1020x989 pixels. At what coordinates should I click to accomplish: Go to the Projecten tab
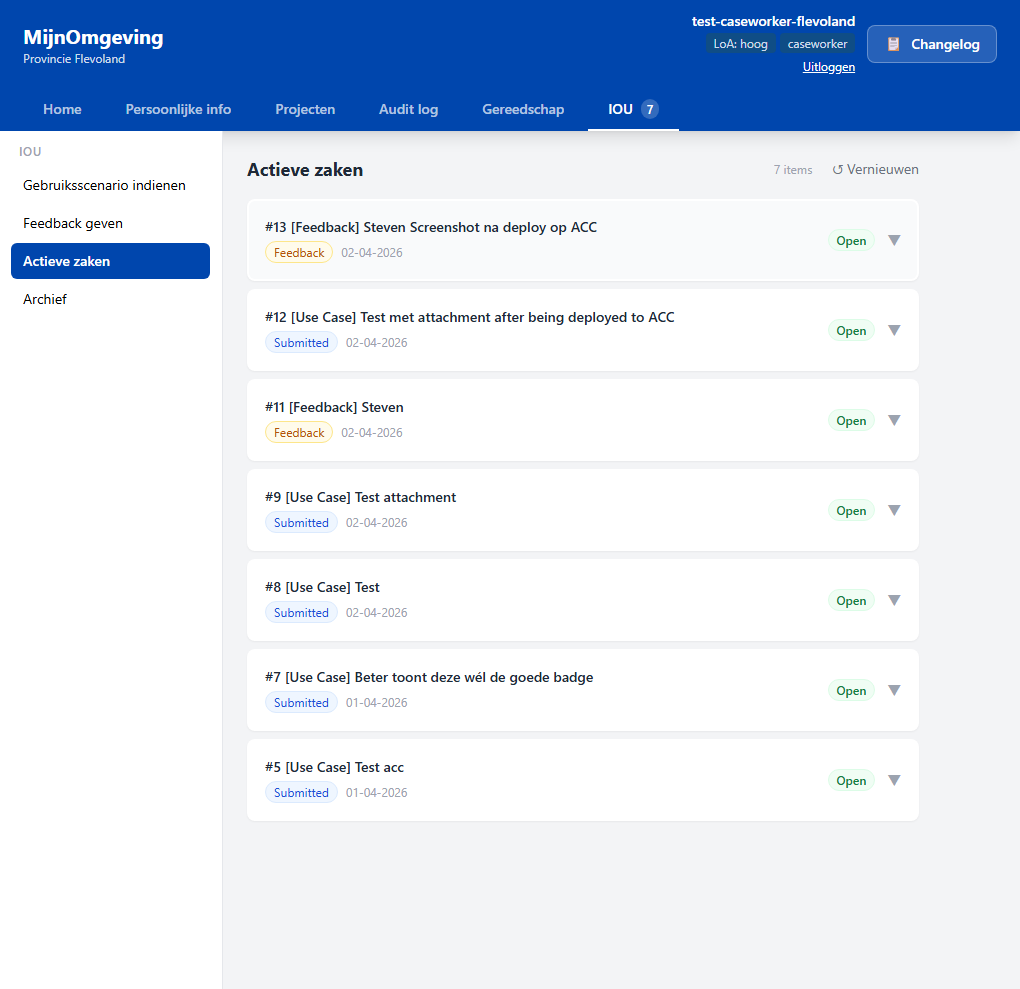point(305,109)
